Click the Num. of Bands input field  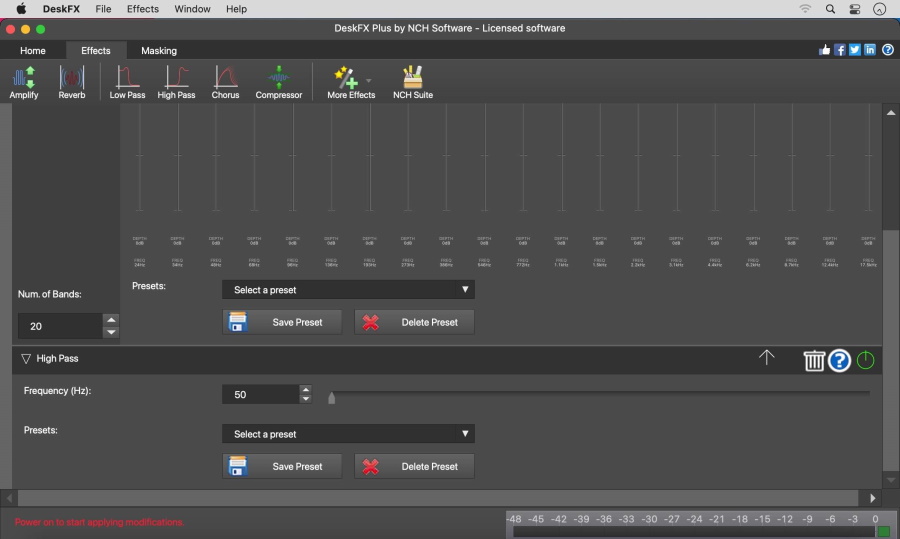[60, 326]
